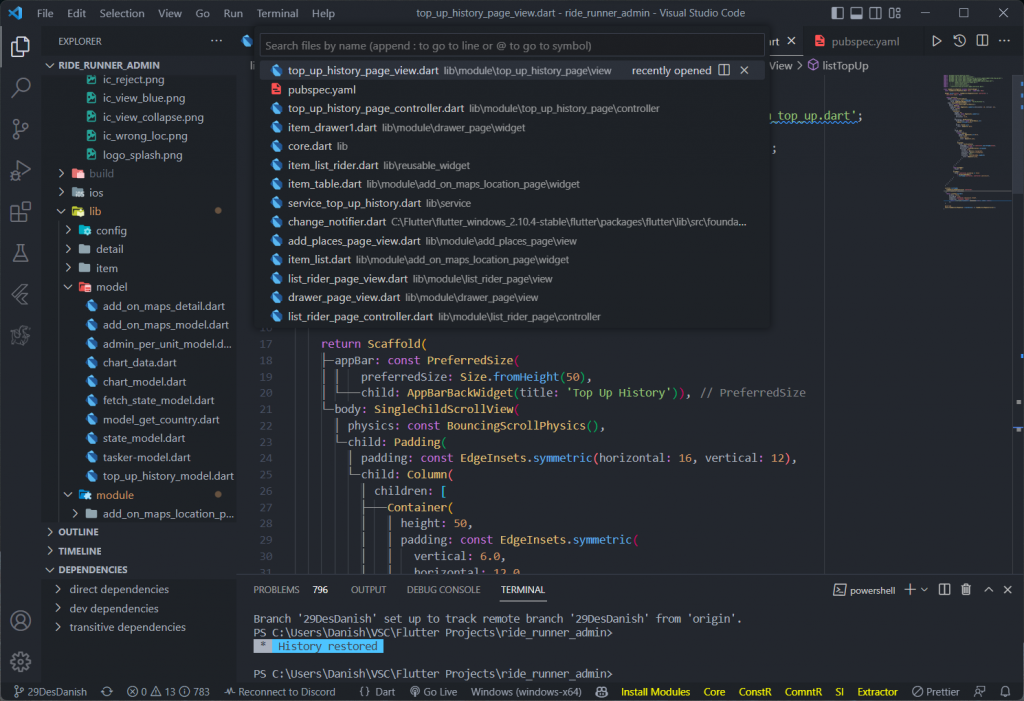
Task: Expand the build folder in explorer
Action: coord(101,173)
